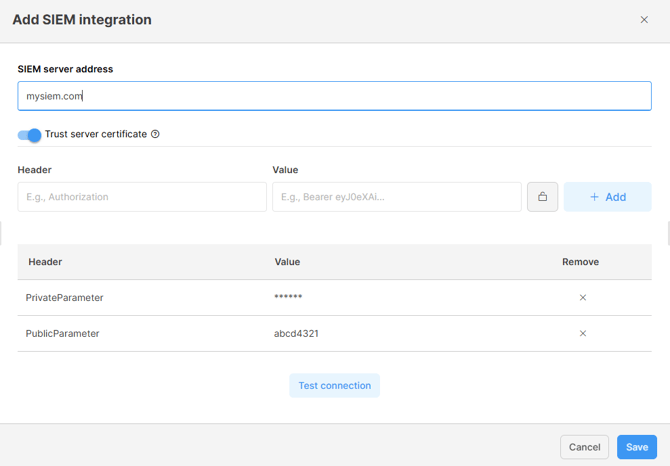Click the Header column heading in table
The height and width of the screenshot is (466, 670).
point(45,262)
